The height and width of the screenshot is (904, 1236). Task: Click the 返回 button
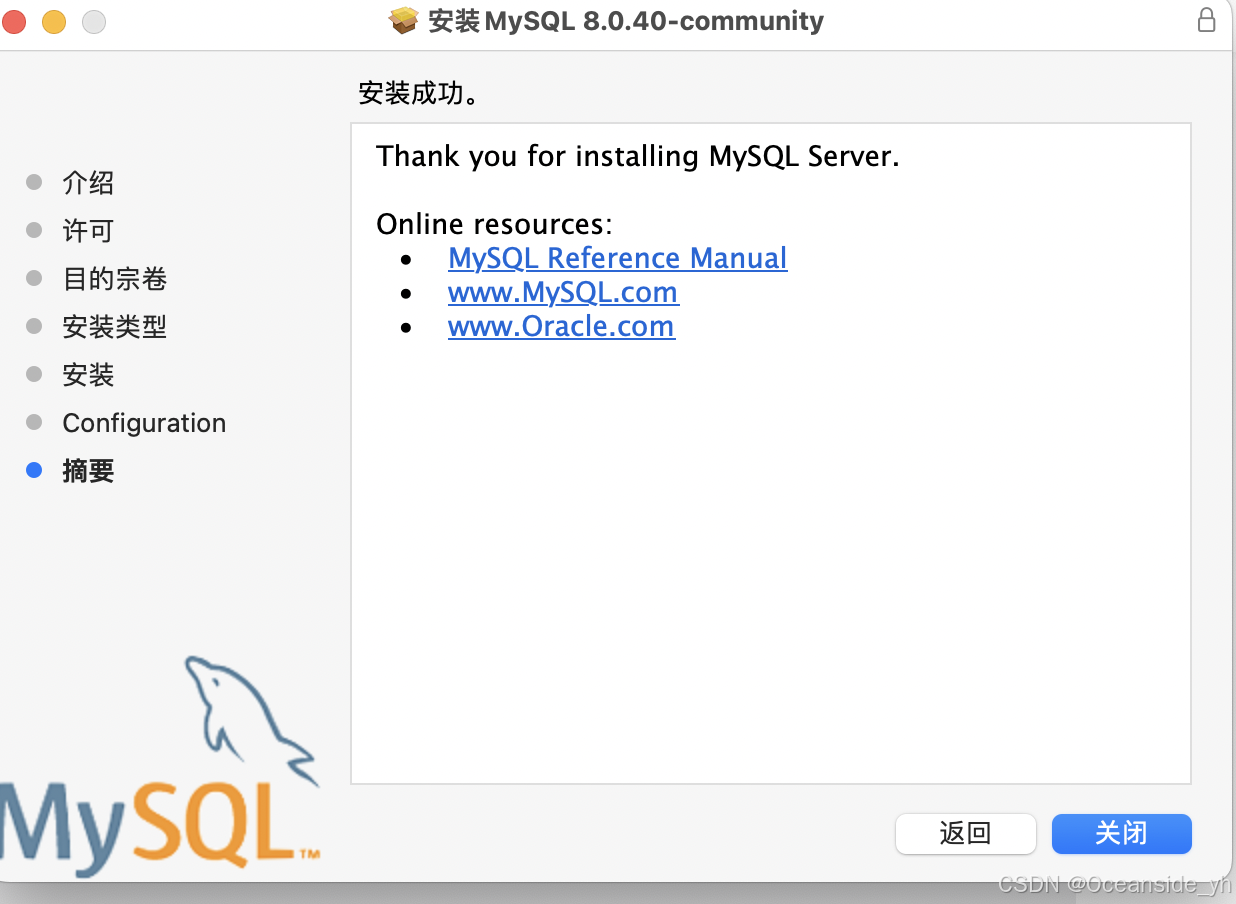(965, 833)
